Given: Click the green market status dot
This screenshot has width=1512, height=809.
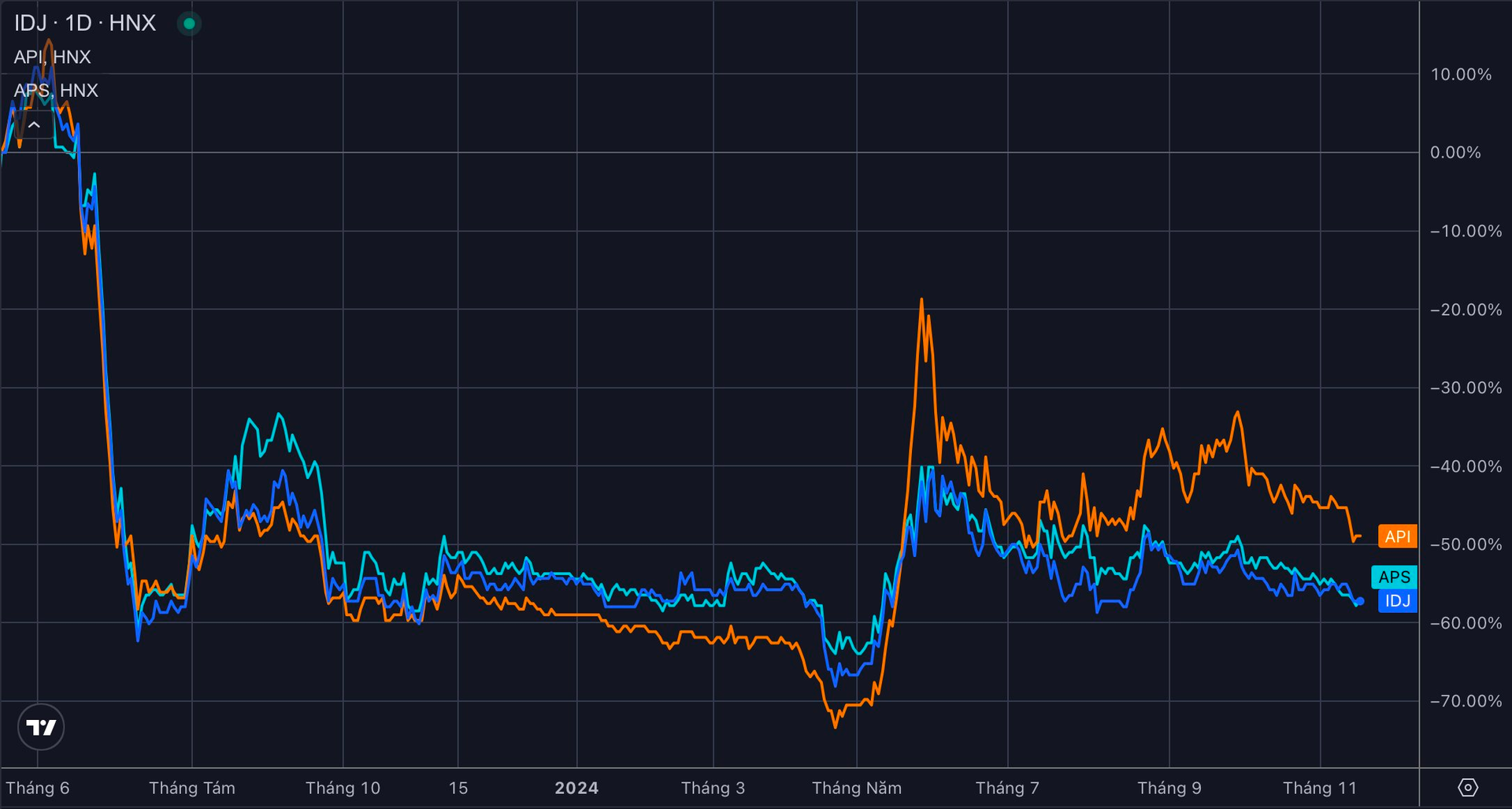Looking at the screenshot, I should [x=189, y=24].
